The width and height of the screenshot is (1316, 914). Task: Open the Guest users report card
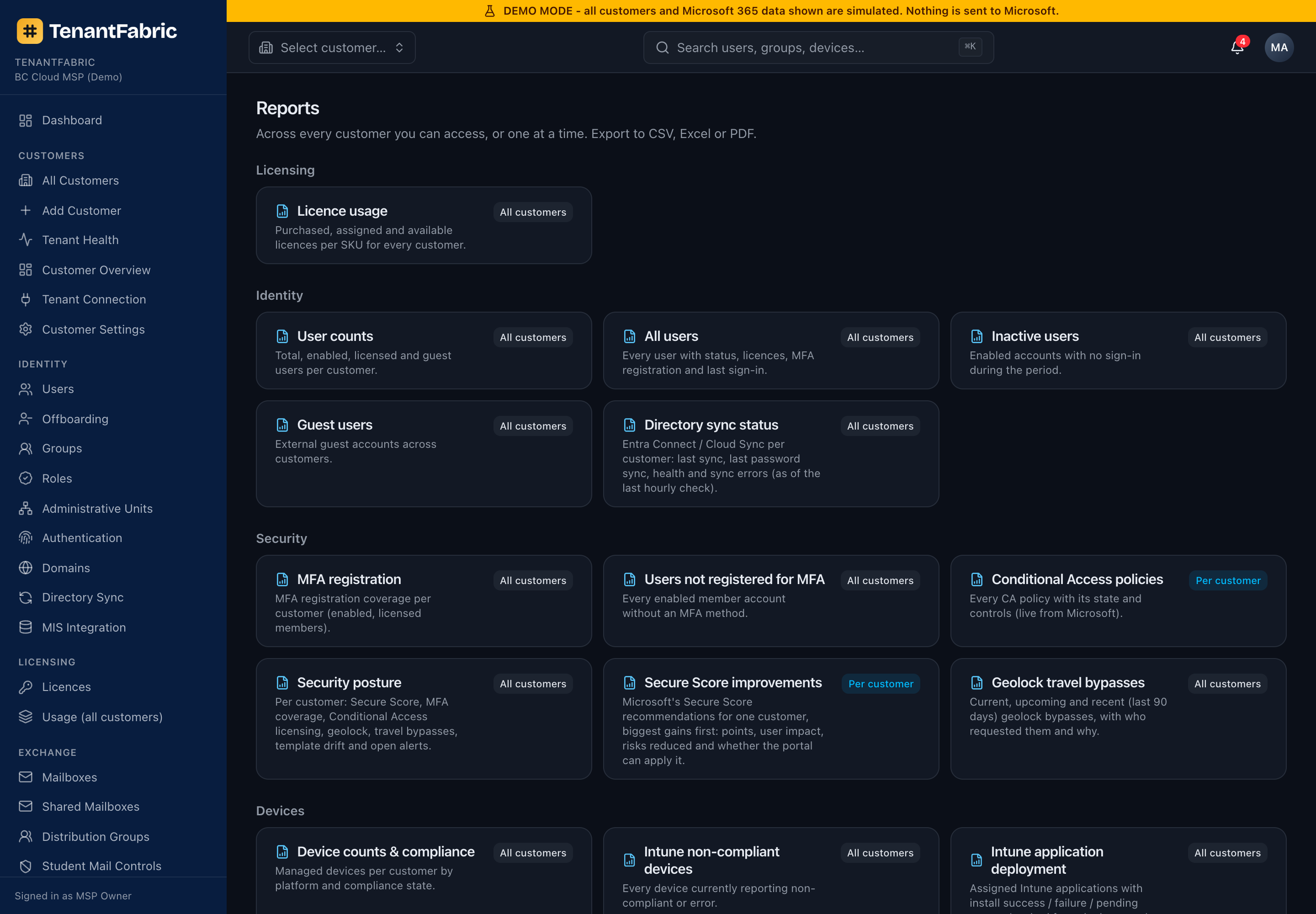(x=424, y=453)
